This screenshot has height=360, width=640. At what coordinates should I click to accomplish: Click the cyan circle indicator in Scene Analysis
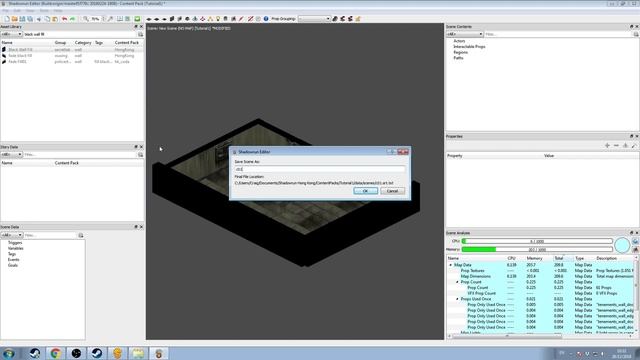point(622,245)
